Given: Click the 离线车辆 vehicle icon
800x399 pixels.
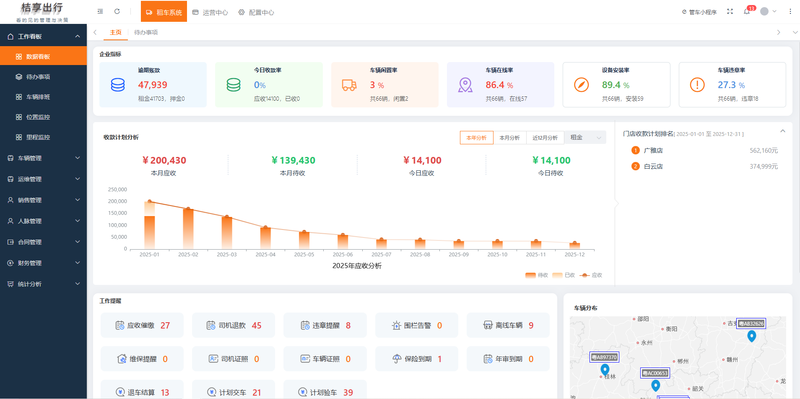Looking at the screenshot, I should pyautogui.click(x=487, y=325).
